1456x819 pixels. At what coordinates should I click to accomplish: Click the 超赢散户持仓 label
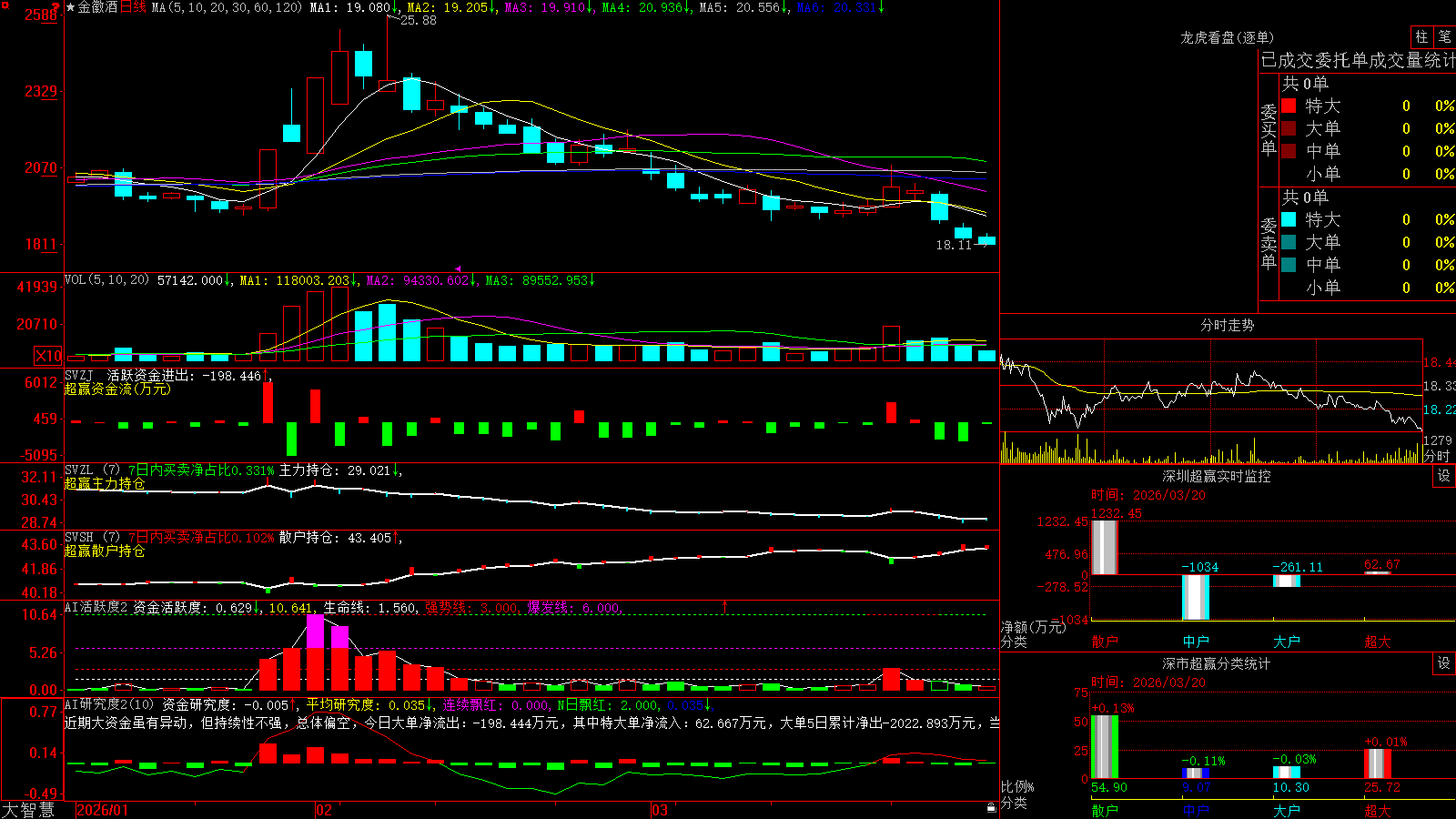105,551
